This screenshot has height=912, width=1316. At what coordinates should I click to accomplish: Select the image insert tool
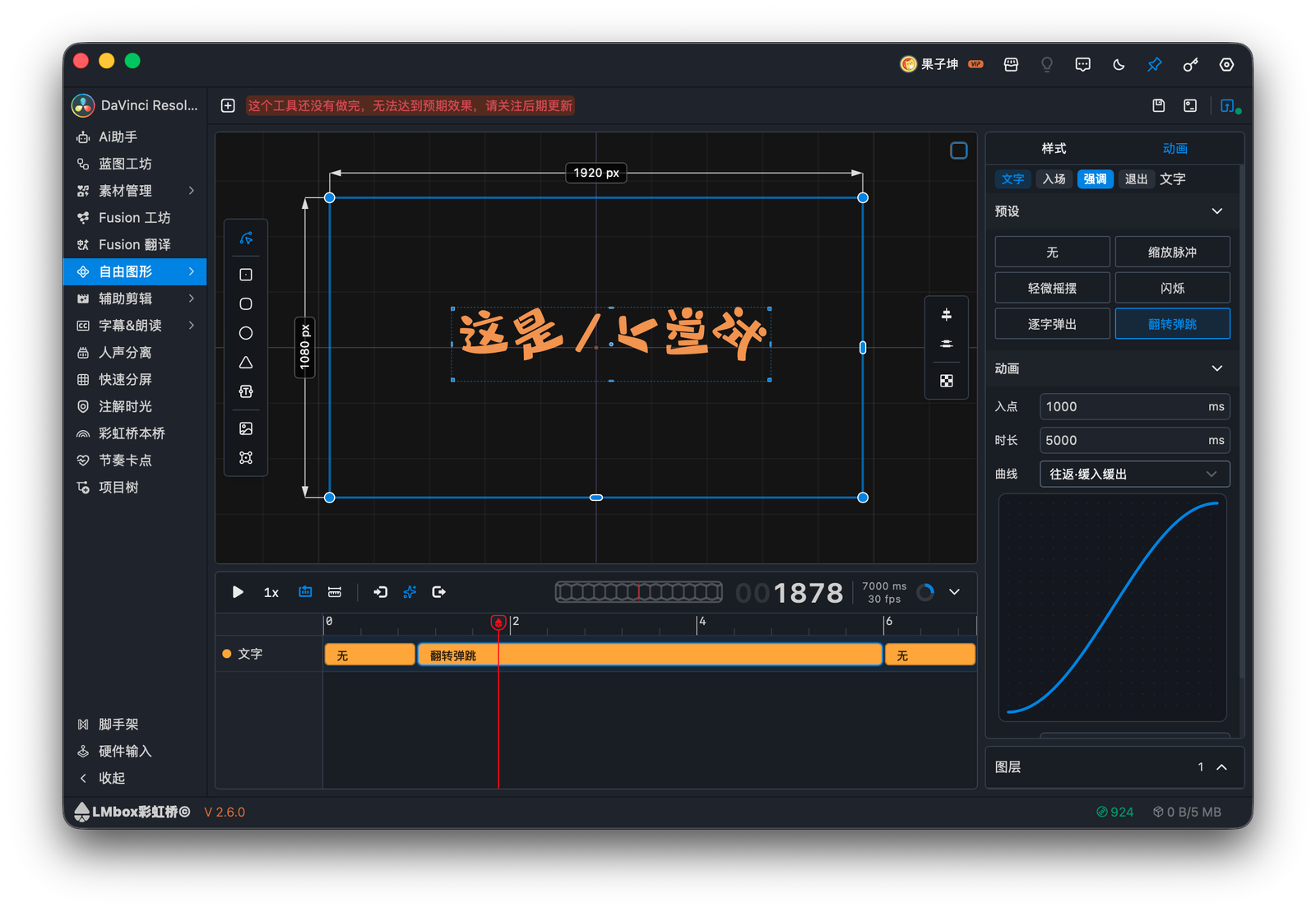click(x=246, y=428)
